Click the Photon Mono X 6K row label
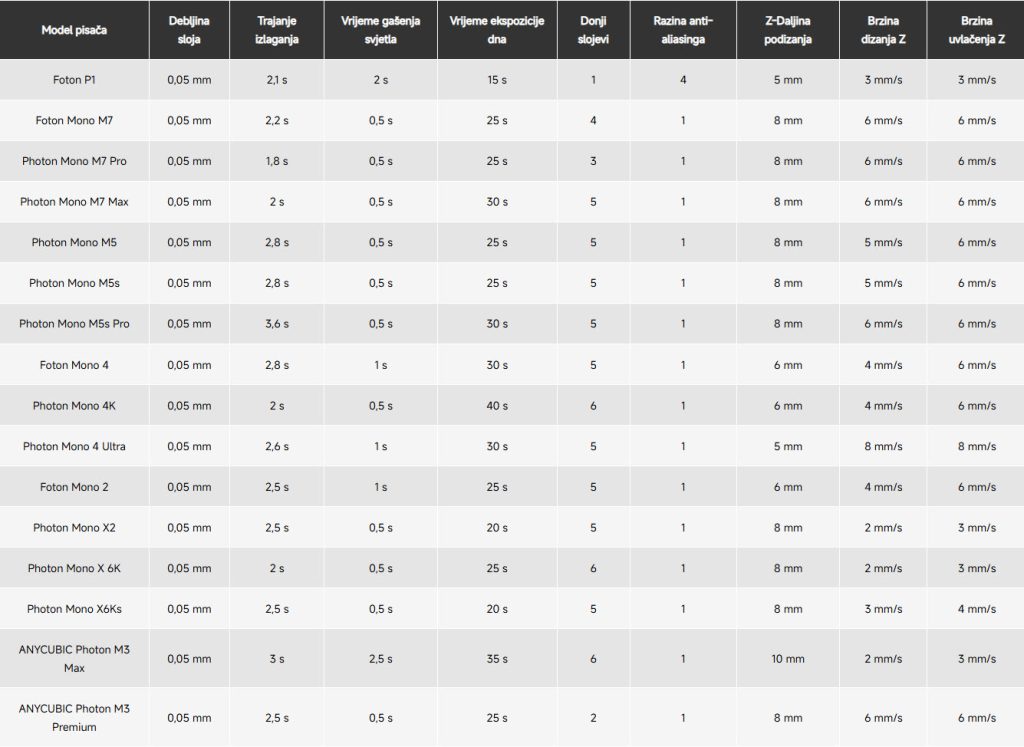The image size is (1024, 747). coord(74,568)
